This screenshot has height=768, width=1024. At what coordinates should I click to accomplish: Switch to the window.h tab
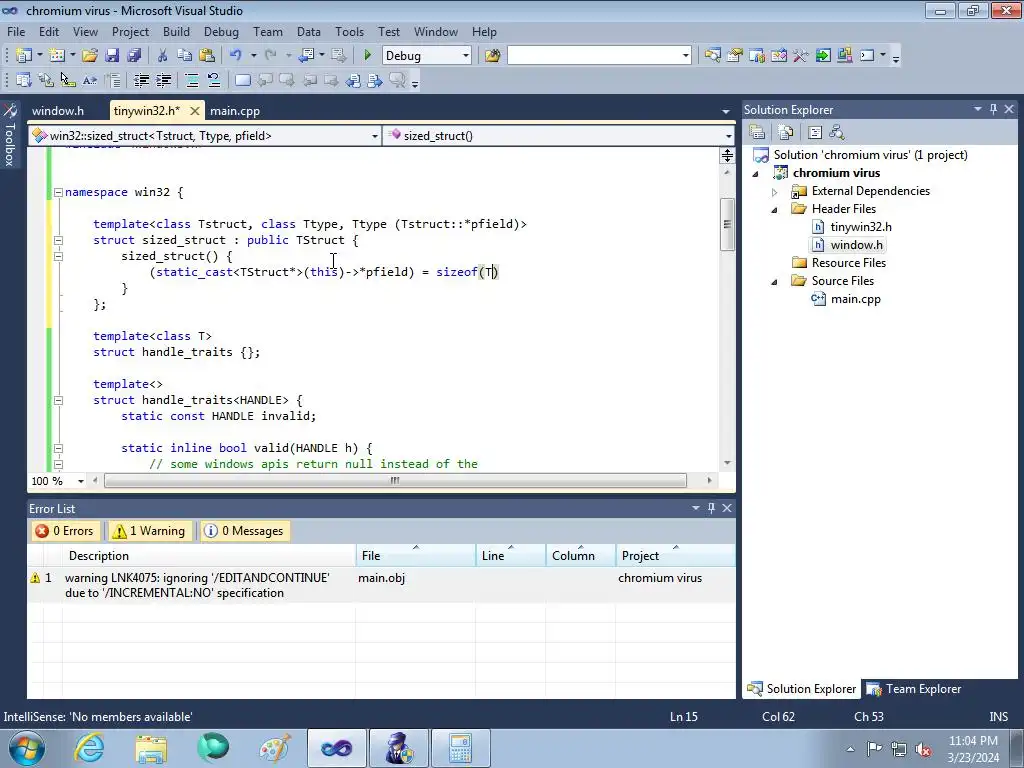[58, 111]
